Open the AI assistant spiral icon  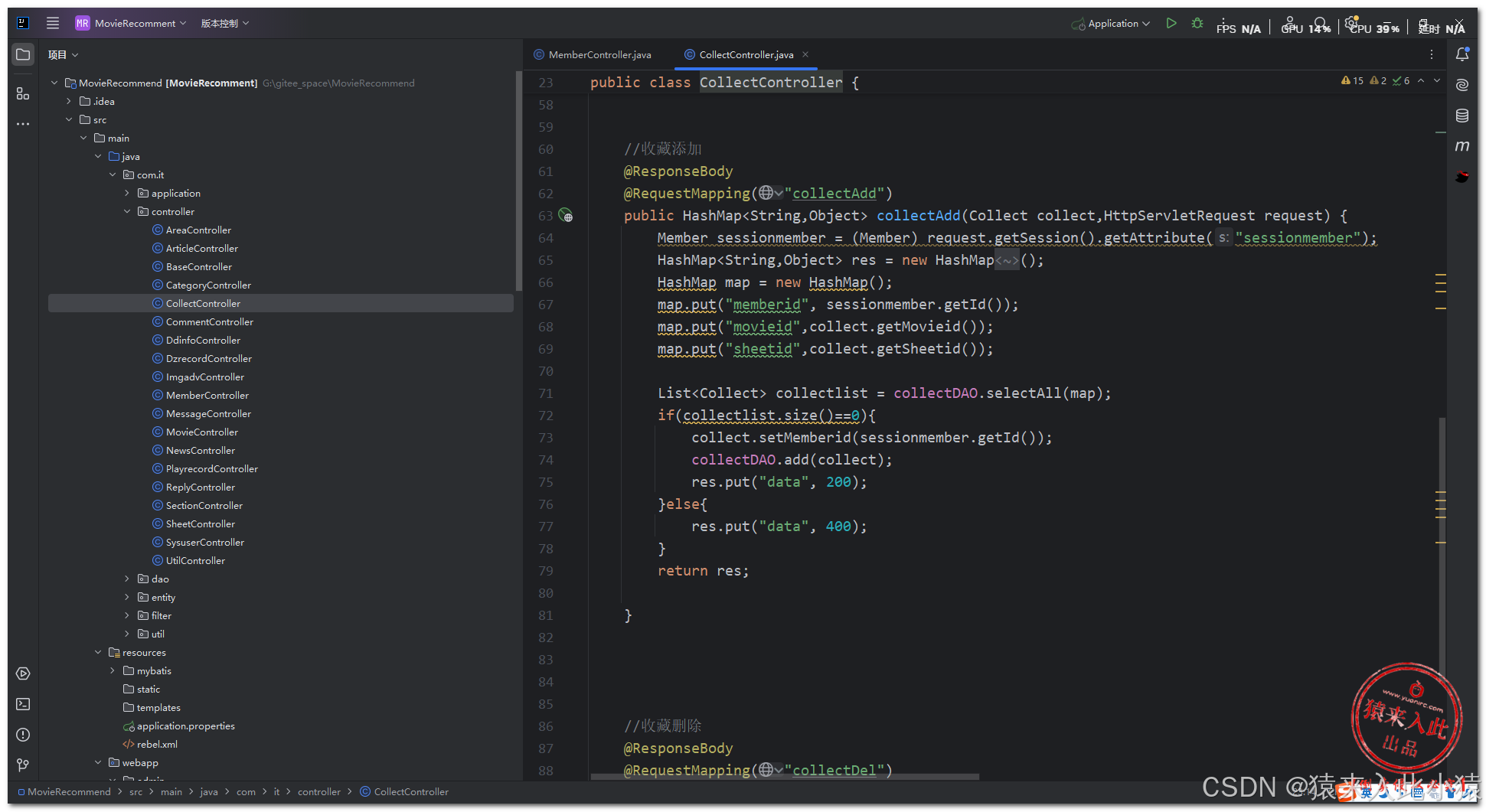point(1462,85)
